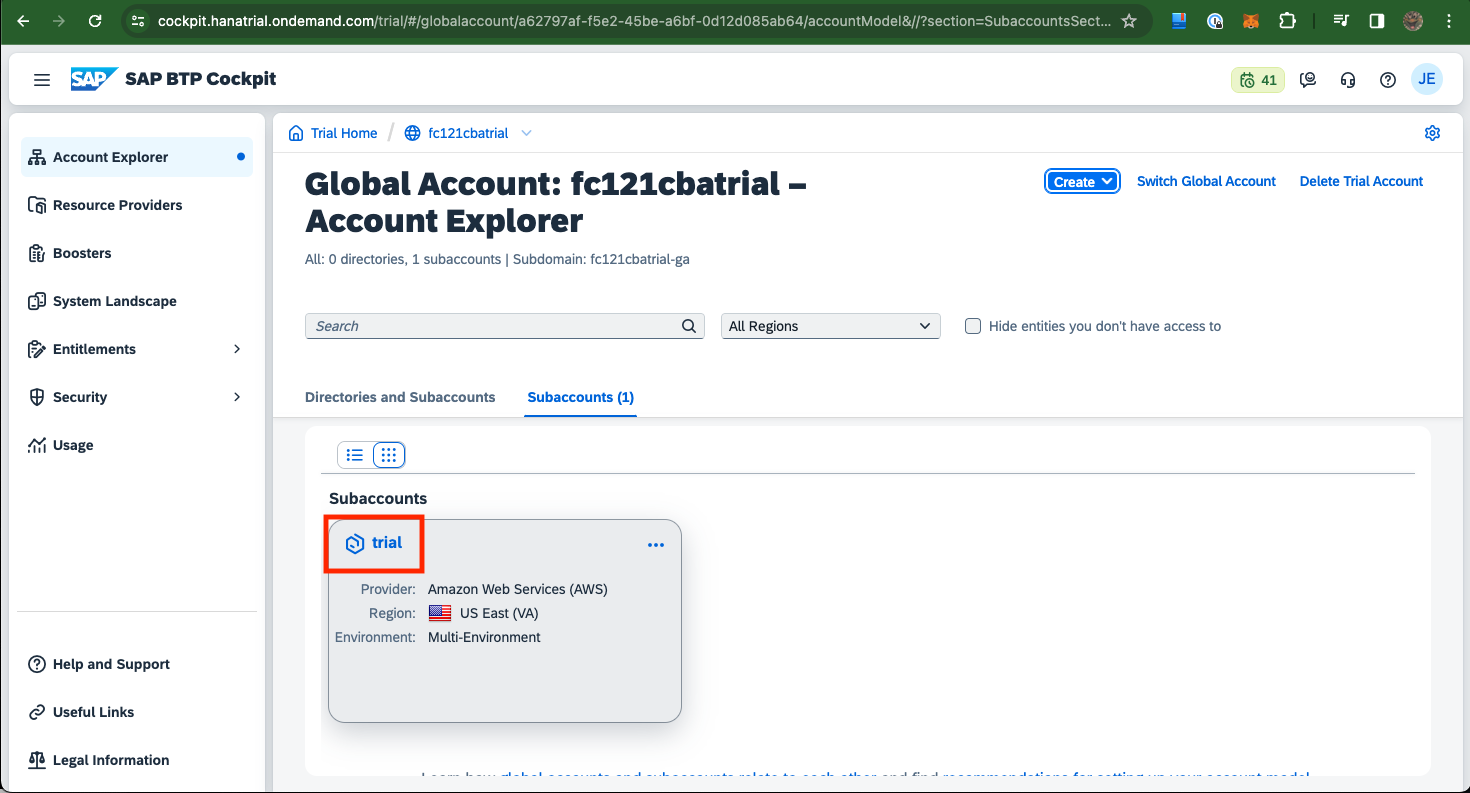Switch to Subaccounts (1) tab
Viewport: 1470px width, 793px height.
pos(581,397)
